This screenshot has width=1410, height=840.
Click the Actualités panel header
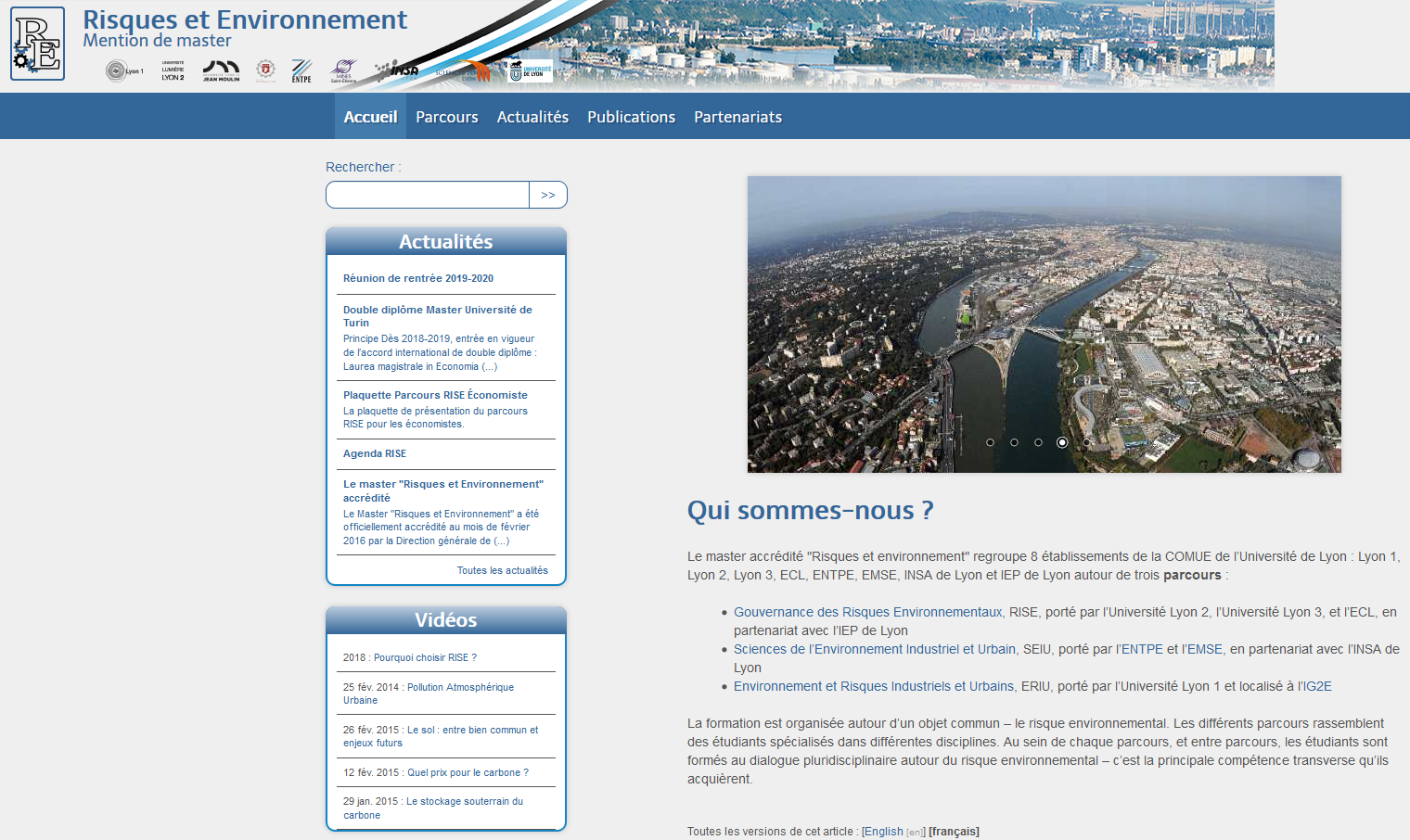coord(446,241)
